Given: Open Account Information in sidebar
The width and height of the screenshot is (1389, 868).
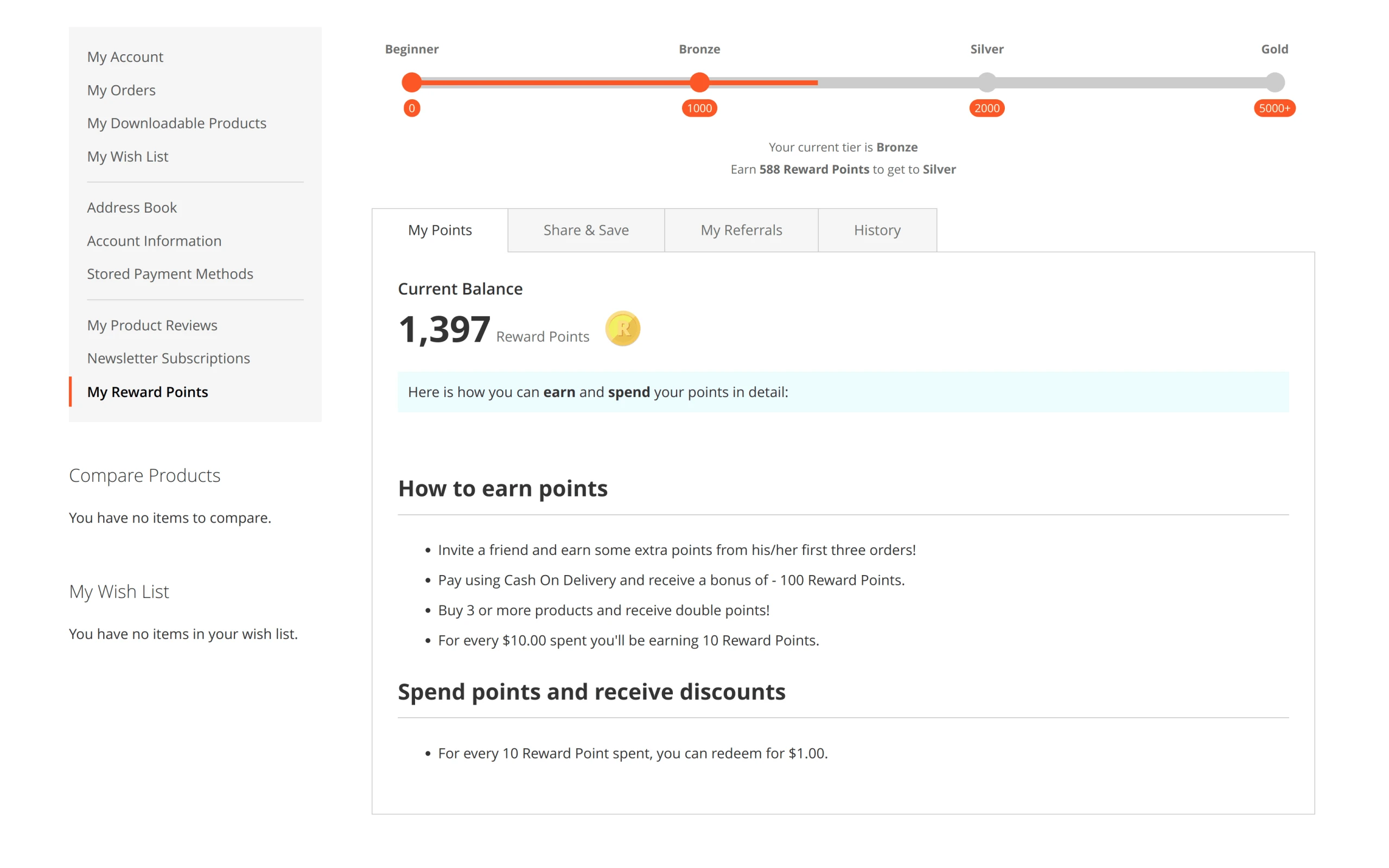Looking at the screenshot, I should 154,240.
